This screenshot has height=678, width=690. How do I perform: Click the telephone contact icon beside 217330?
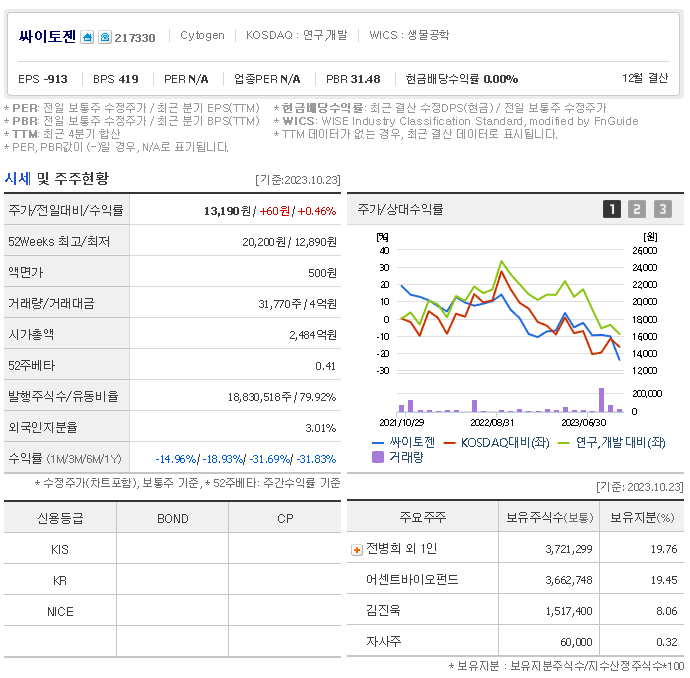click(x=105, y=37)
